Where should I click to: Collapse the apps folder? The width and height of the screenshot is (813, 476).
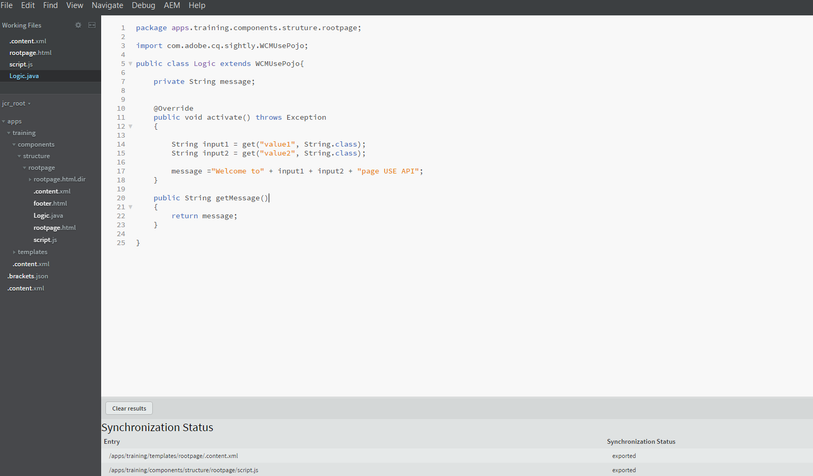click(4, 121)
